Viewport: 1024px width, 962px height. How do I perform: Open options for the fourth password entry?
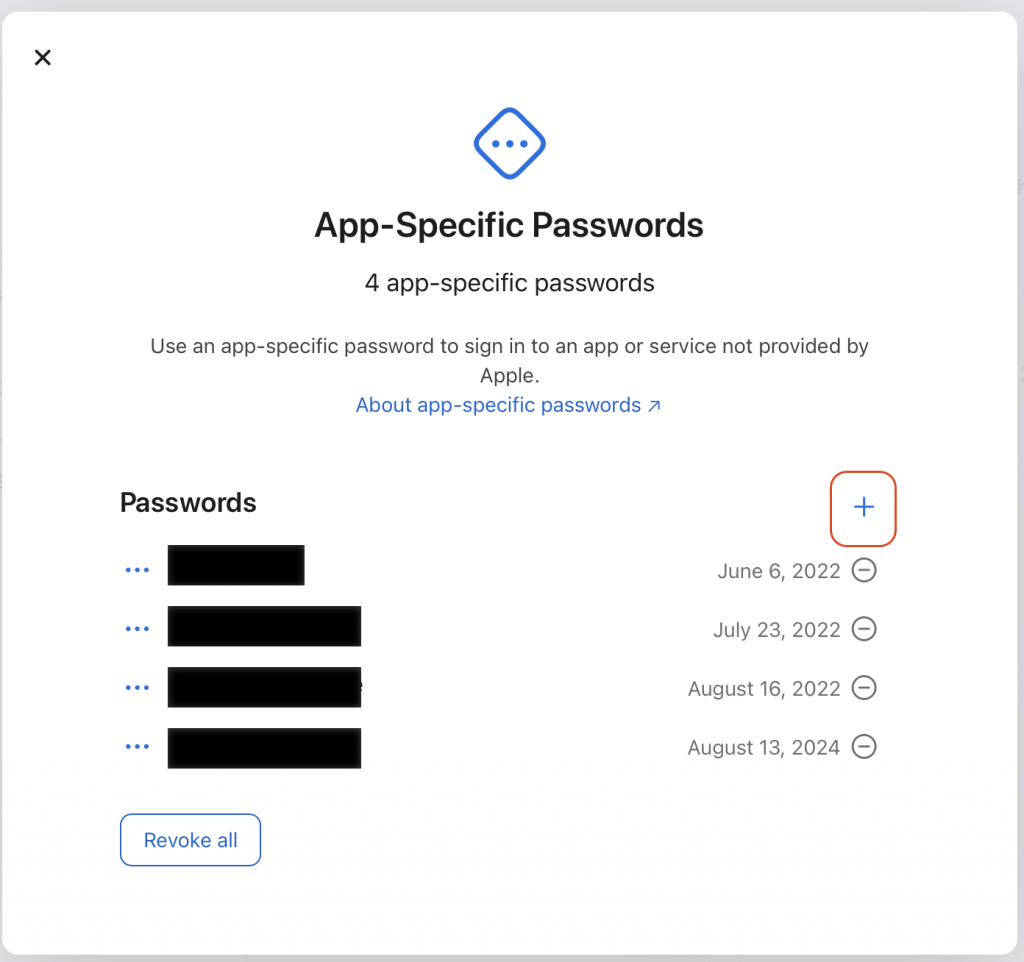tap(137, 746)
